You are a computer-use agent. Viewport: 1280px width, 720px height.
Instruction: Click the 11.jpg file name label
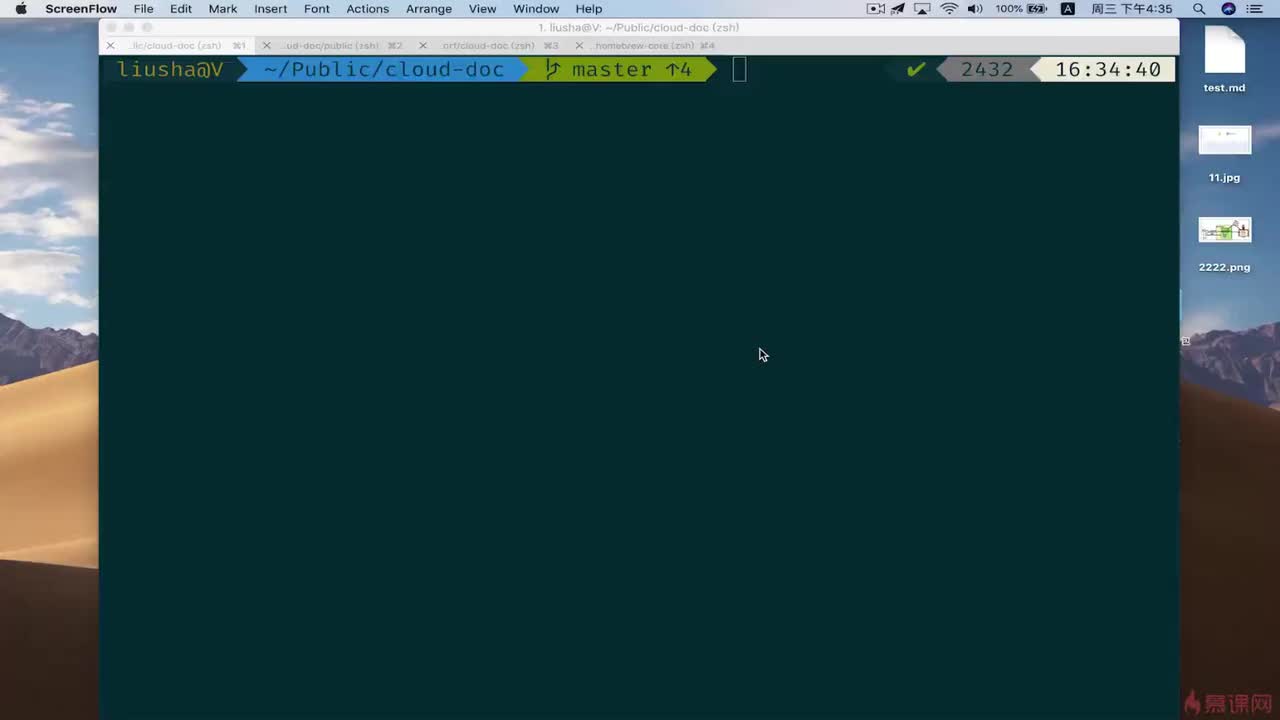coord(1224,178)
